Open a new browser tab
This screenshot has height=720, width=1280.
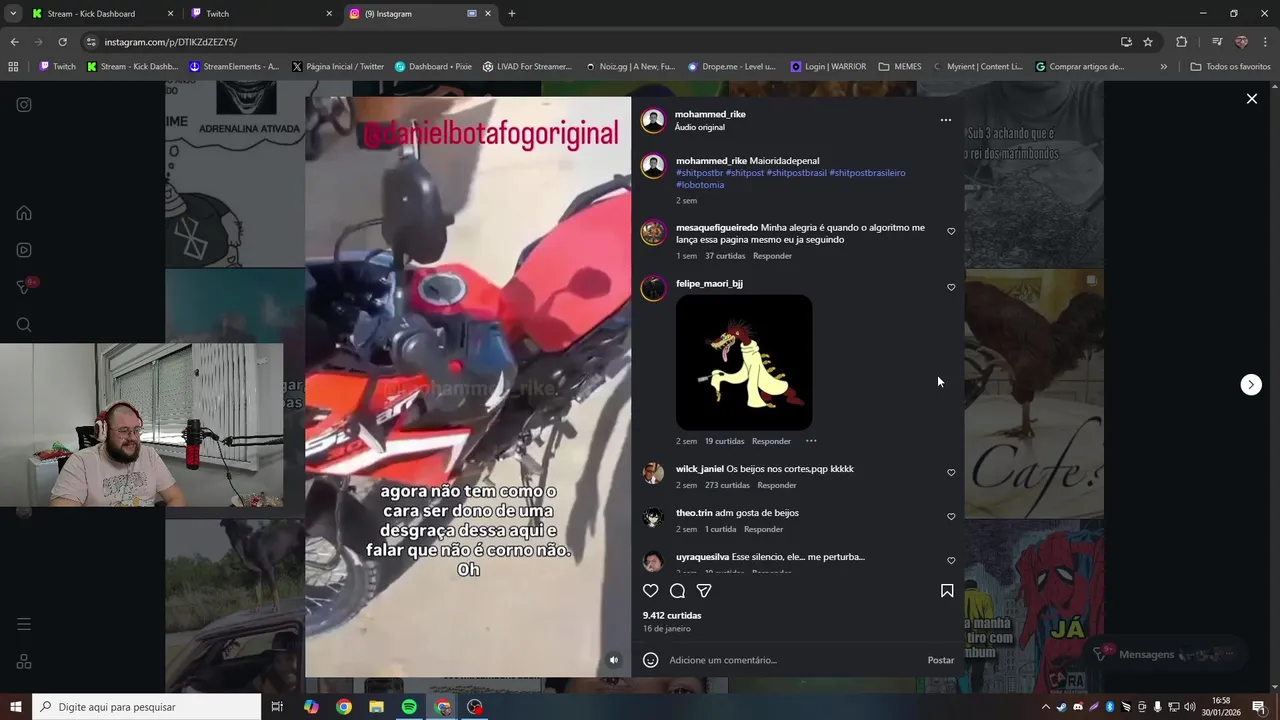[512, 14]
